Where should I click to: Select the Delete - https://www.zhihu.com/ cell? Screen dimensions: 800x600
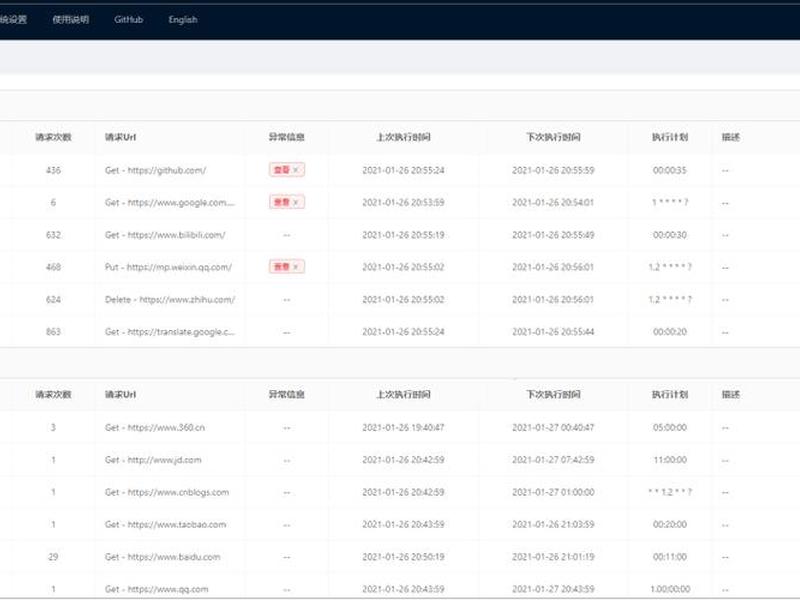coord(170,299)
